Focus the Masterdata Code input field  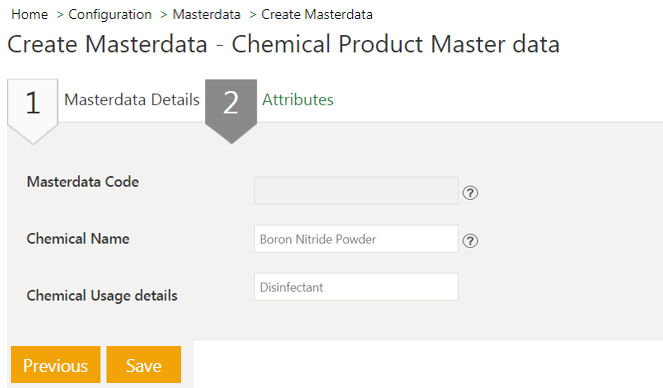[356, 191]
